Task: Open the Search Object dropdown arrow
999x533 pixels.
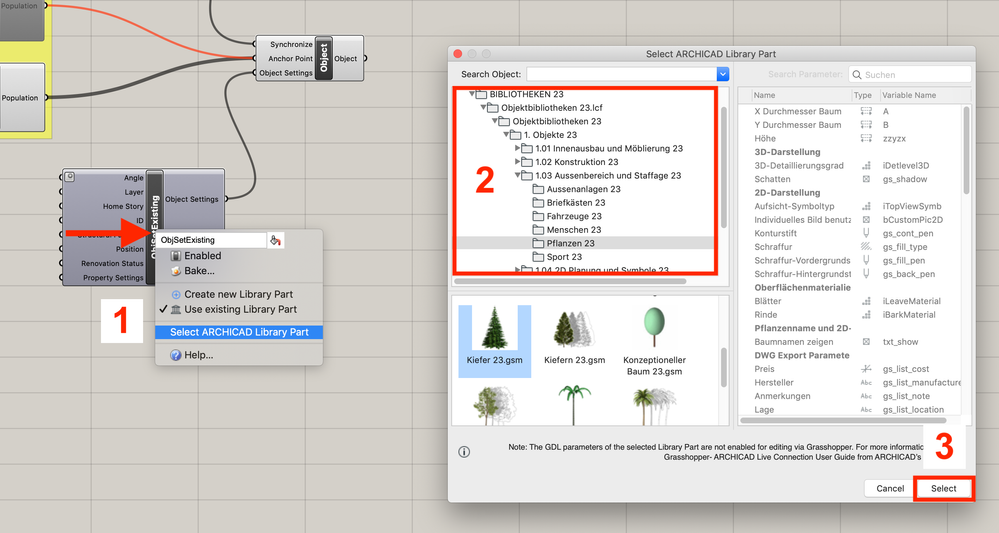Action: 722,75
